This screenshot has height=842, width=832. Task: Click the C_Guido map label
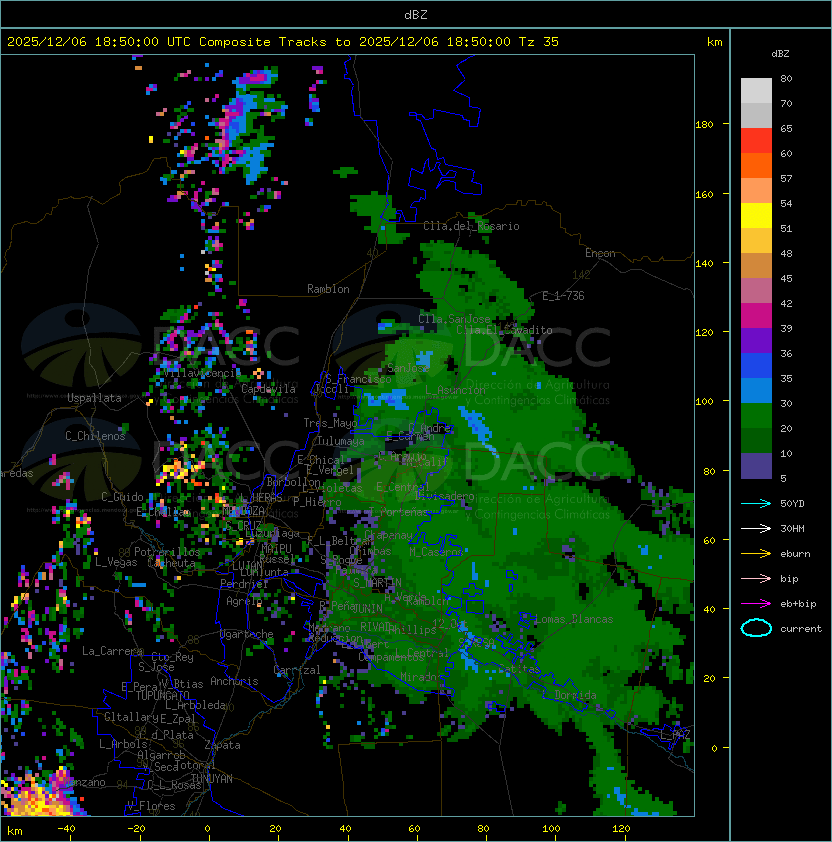click(122, 497)
